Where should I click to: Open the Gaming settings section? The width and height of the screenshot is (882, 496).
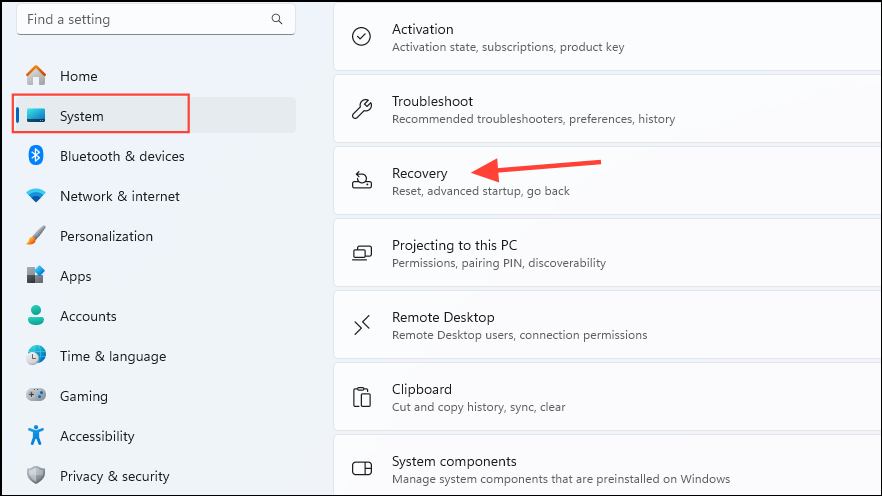click(x=84, y=396)
